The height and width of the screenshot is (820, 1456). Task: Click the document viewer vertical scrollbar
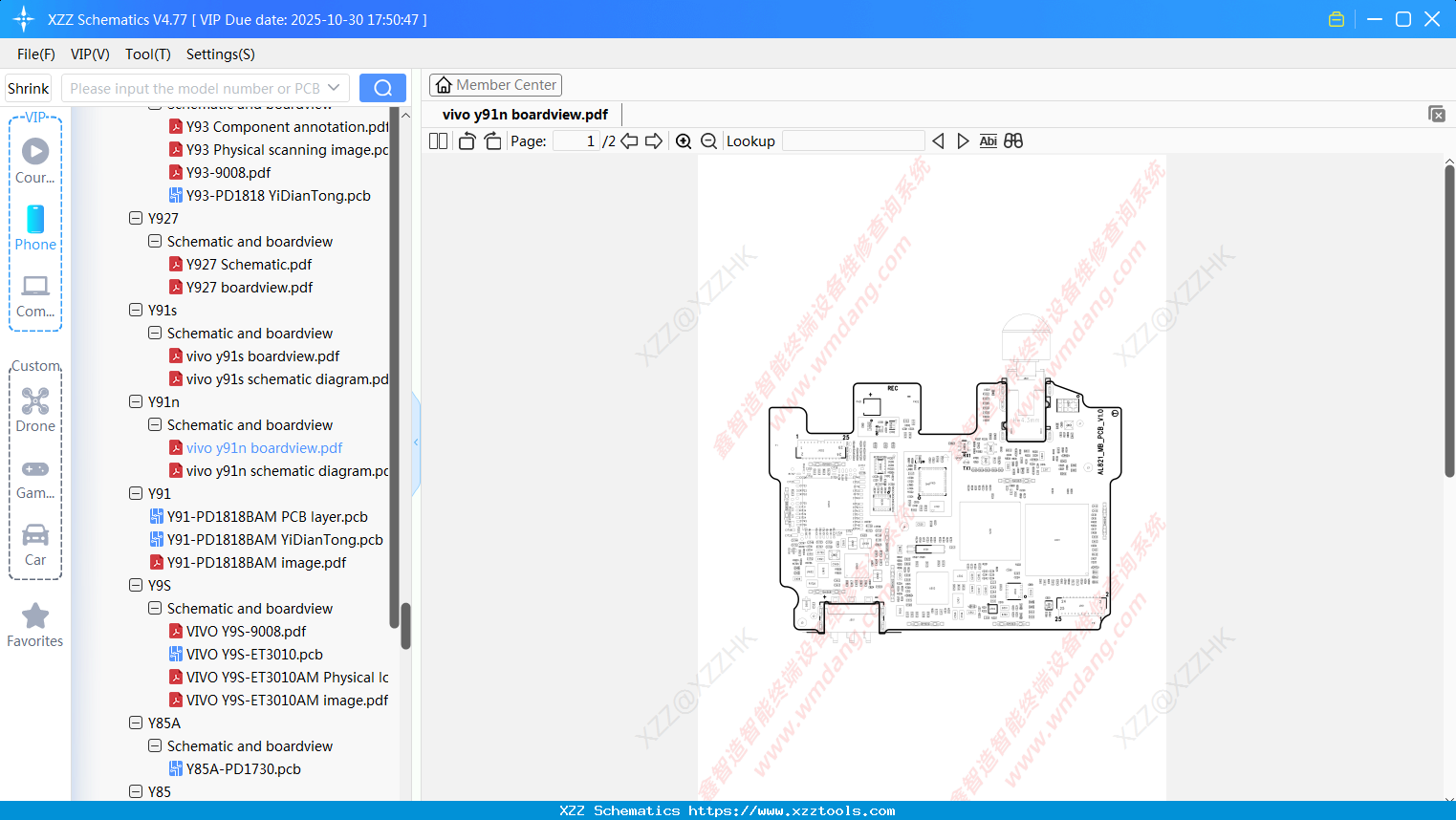click(1449, 321)
